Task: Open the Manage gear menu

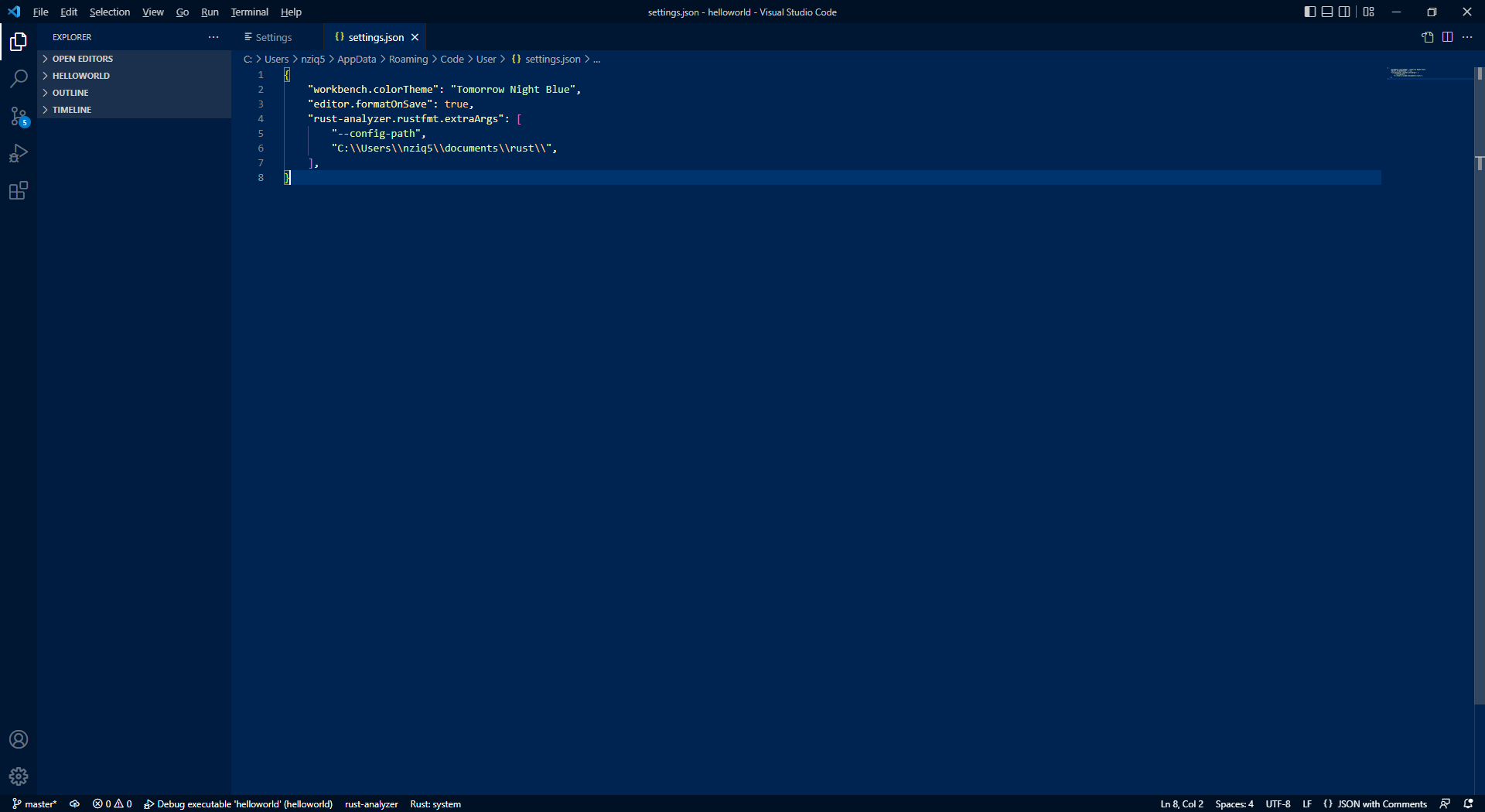Action: coord(19,776)
